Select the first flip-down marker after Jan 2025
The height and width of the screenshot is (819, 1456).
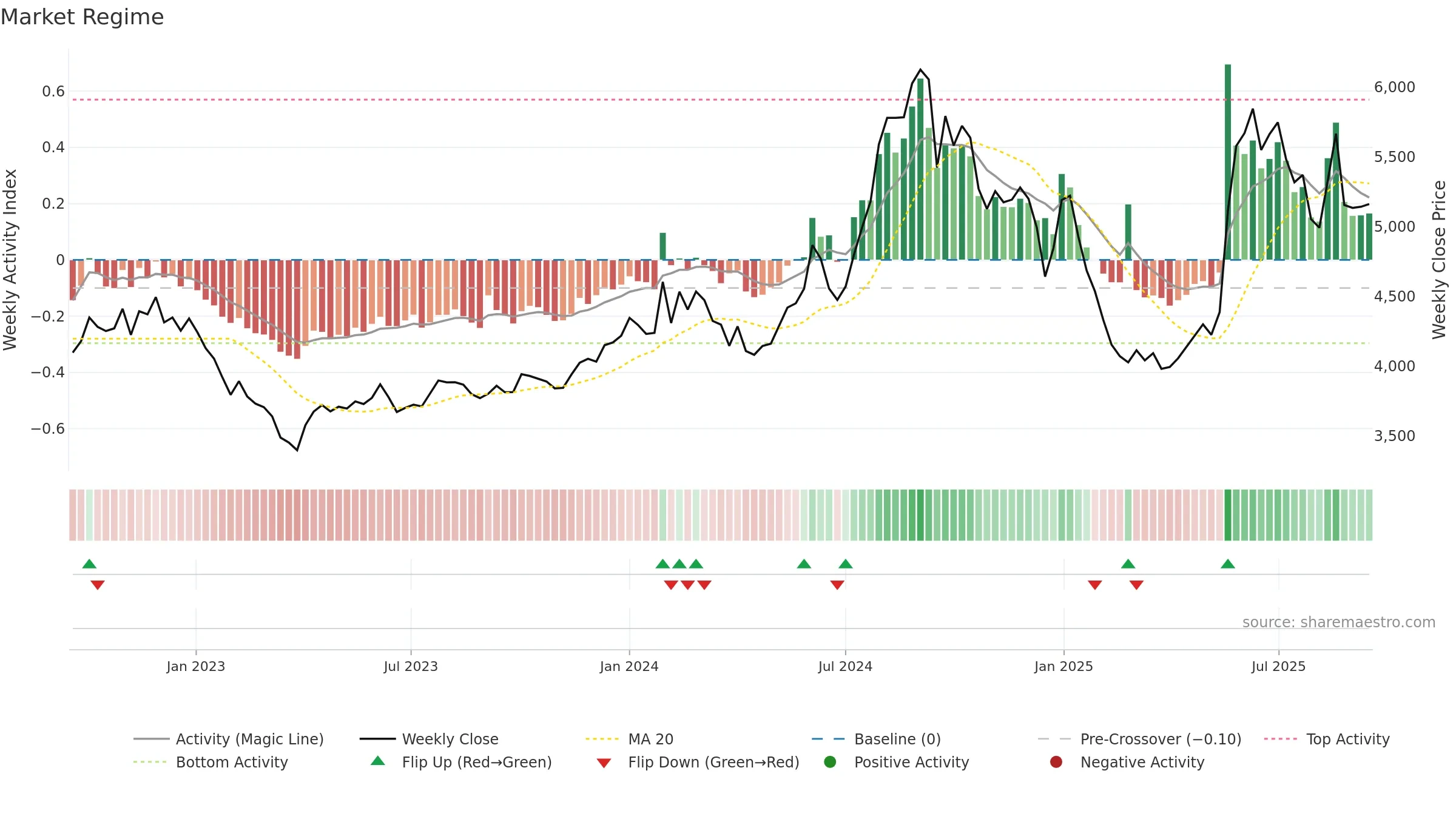click(x=1095, y=585)
